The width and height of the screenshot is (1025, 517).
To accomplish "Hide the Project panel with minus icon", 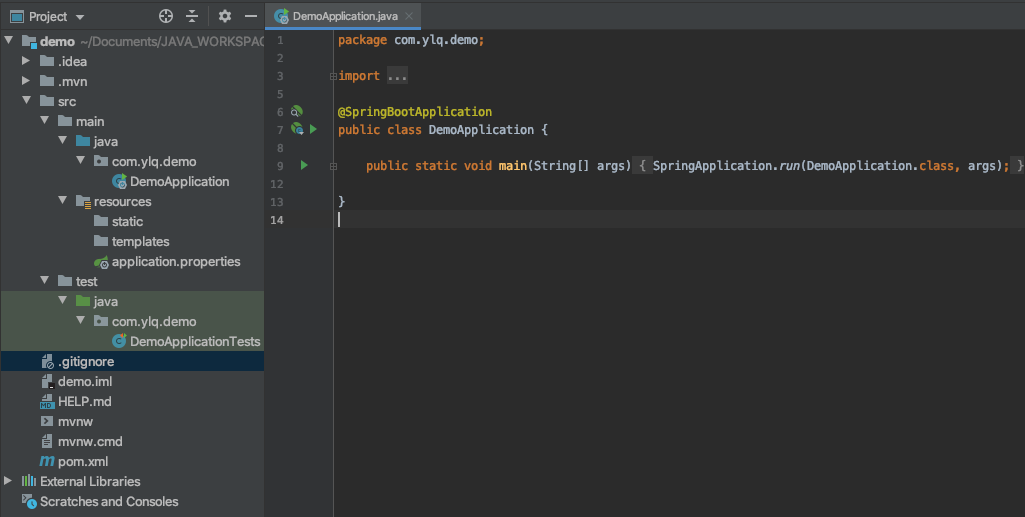I will point(251,16).
